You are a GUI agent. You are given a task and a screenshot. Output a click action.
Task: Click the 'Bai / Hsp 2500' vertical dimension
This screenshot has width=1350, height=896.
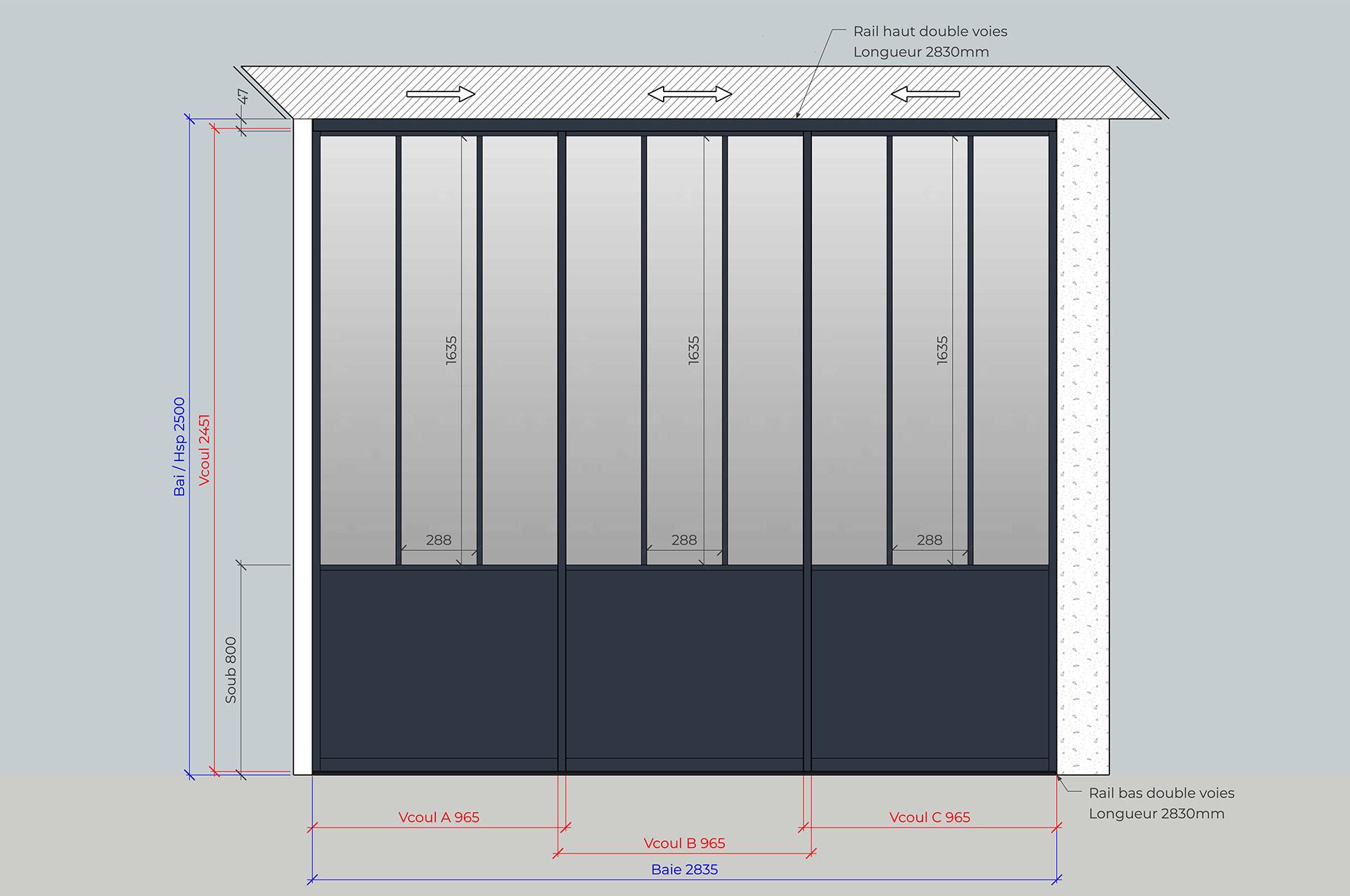pos(179,447)
